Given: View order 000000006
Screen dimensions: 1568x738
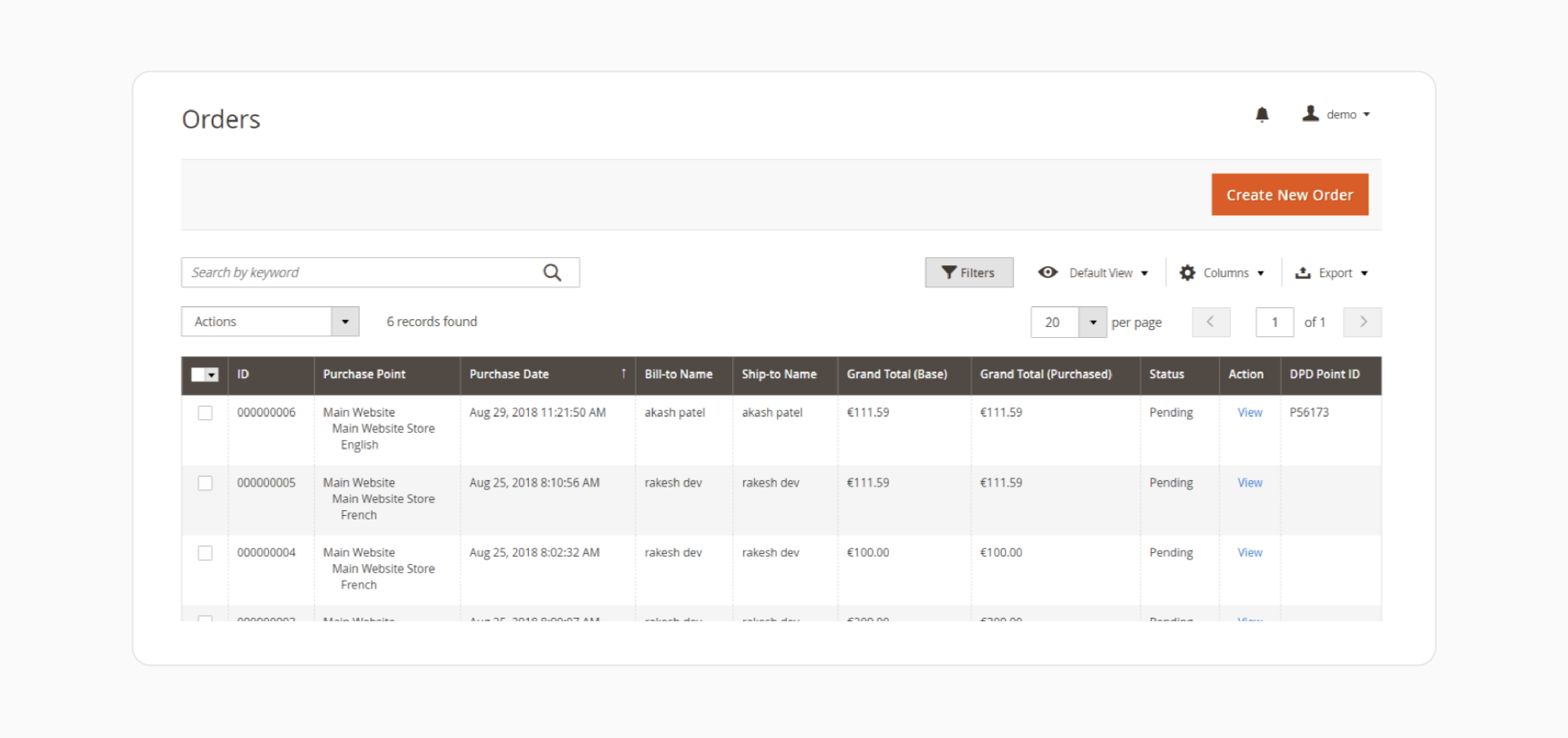Looking at the screenshot, I should click(x=1249, y=412).
